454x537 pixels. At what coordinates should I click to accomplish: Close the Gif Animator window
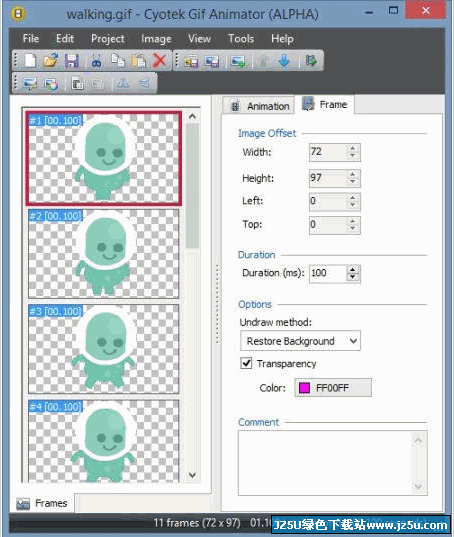click(x=426, y=10)
